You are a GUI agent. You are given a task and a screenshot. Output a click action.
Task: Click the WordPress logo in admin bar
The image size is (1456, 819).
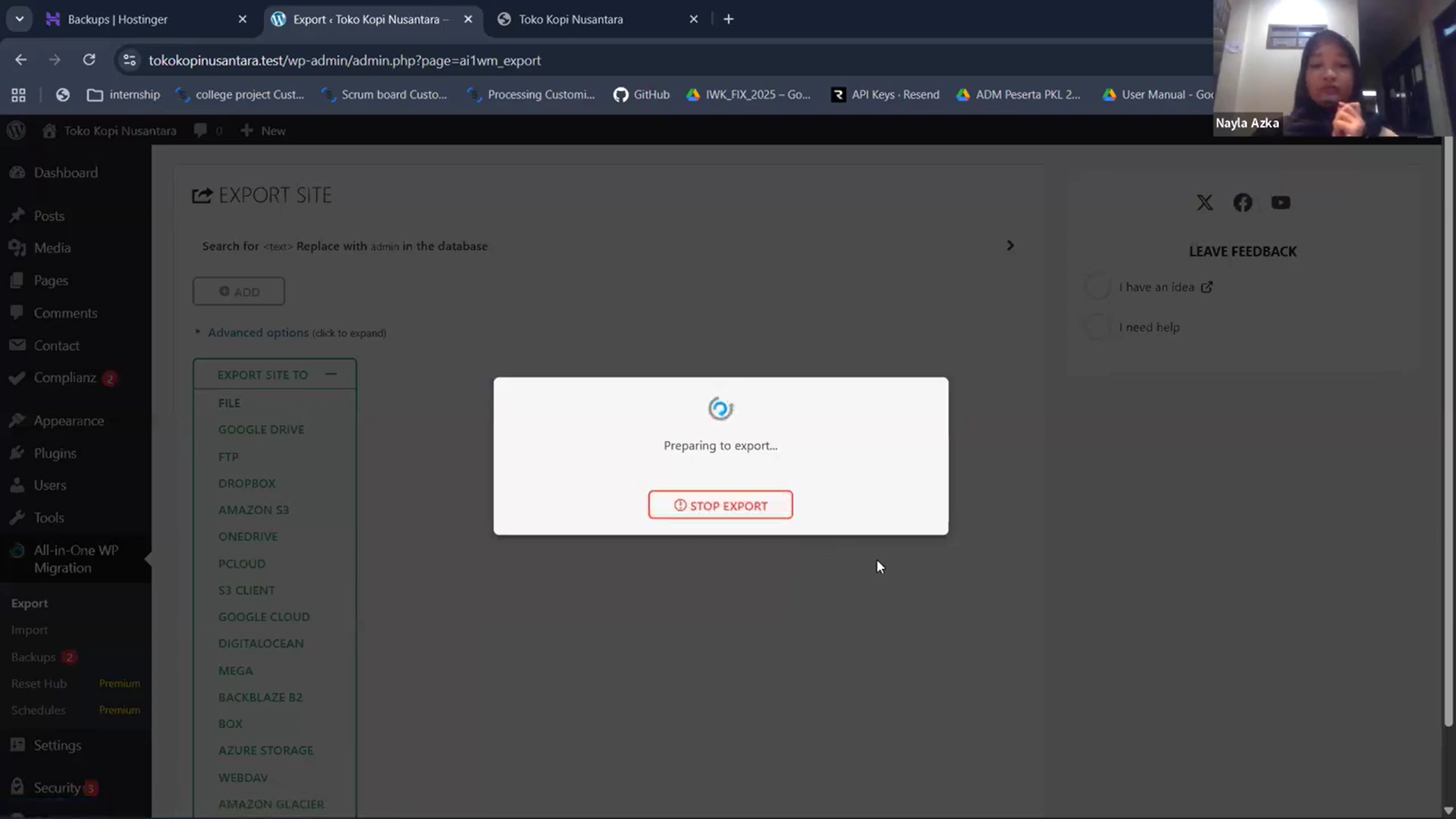coord(16,130)
